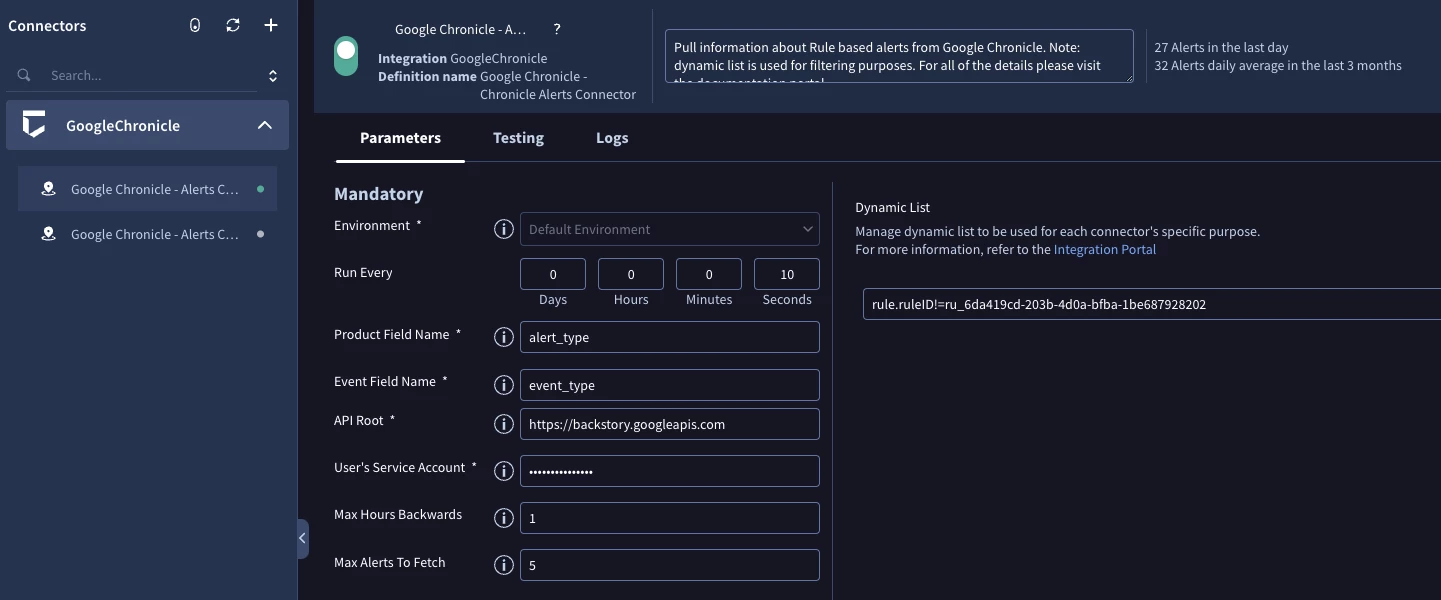Click the Dynamic List heading
The image size is (1441, 600).
(x=892, y=207)
